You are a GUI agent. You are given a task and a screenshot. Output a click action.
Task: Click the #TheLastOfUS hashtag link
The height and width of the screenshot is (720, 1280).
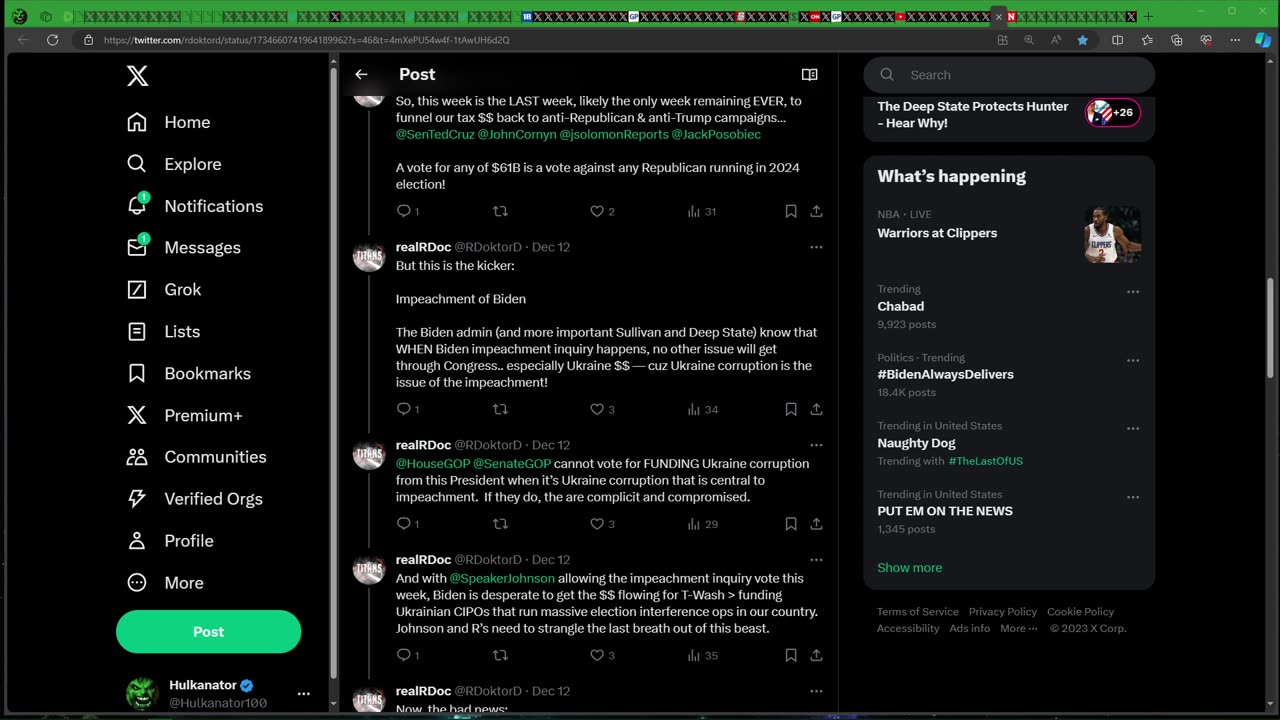pos(986,462)
